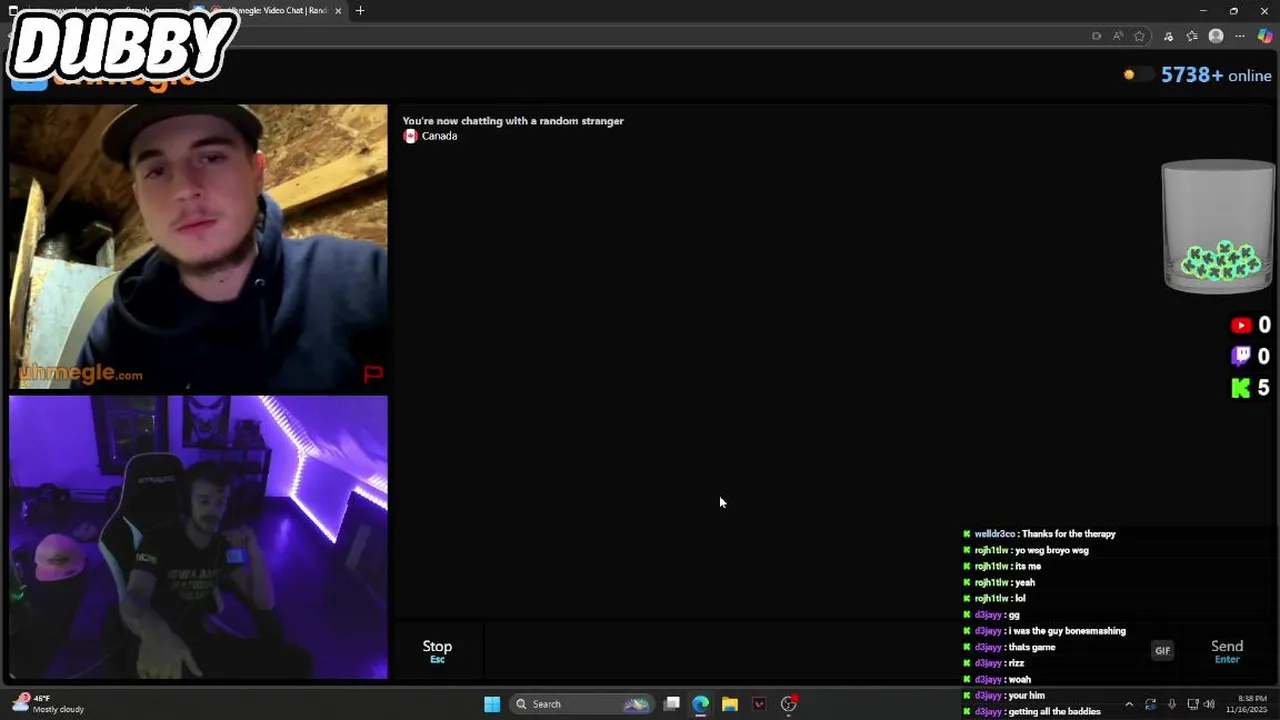Click the uhmegle.com watermark link
The width and height of the screenshot is (1280, 720).
(x=80, y=374)
